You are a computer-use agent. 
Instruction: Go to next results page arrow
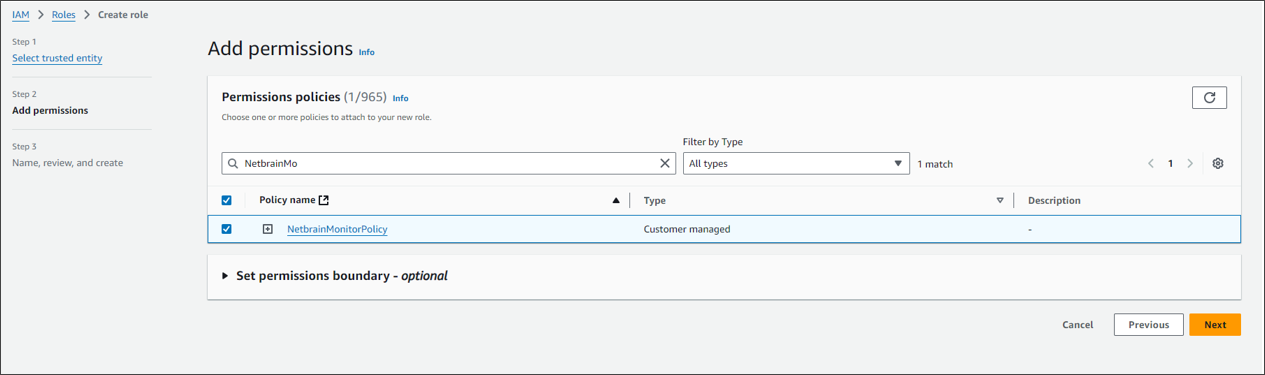click(1190, 163)
